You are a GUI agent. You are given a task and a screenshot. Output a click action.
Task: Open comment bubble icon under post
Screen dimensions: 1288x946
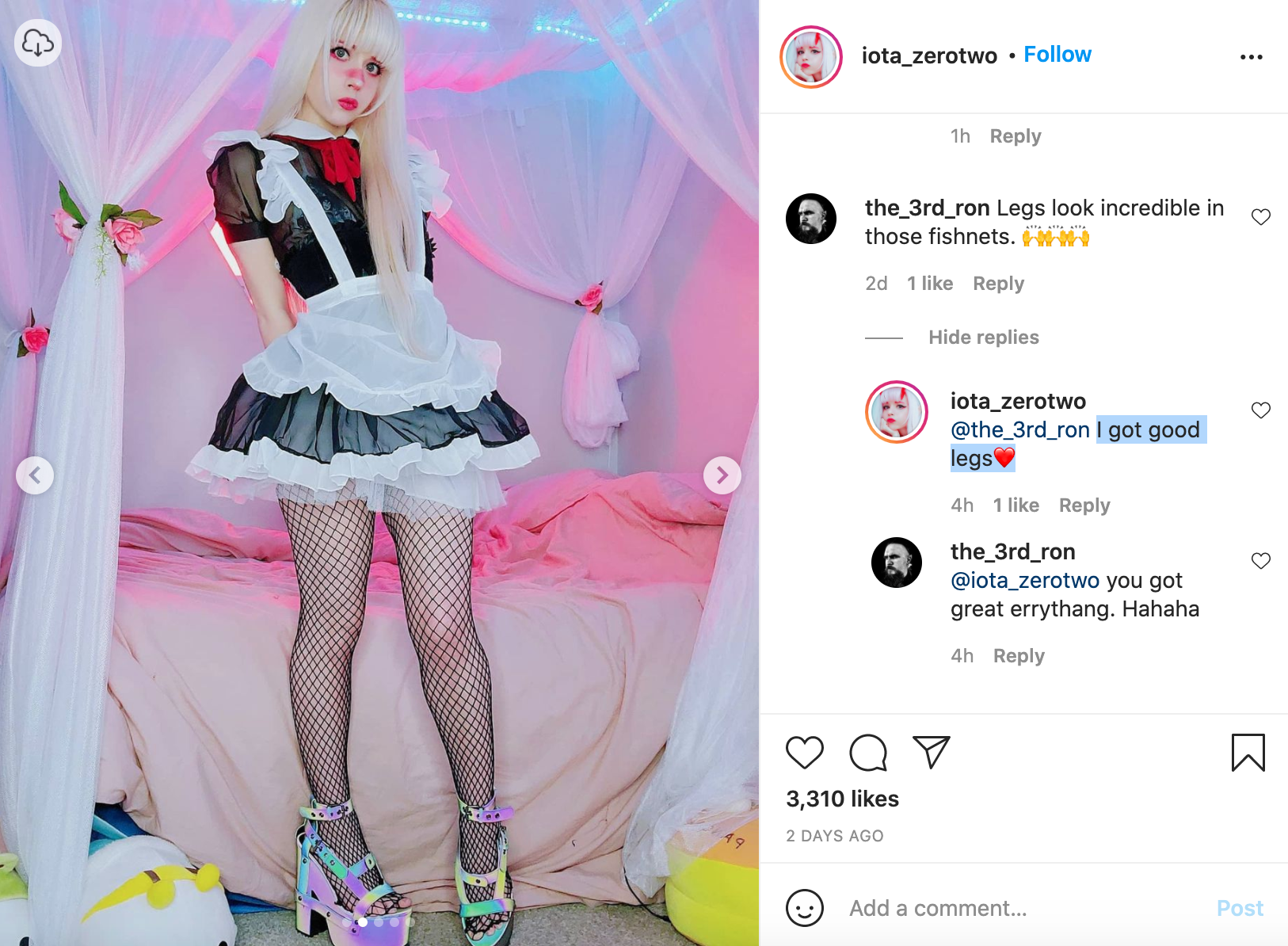868,753
